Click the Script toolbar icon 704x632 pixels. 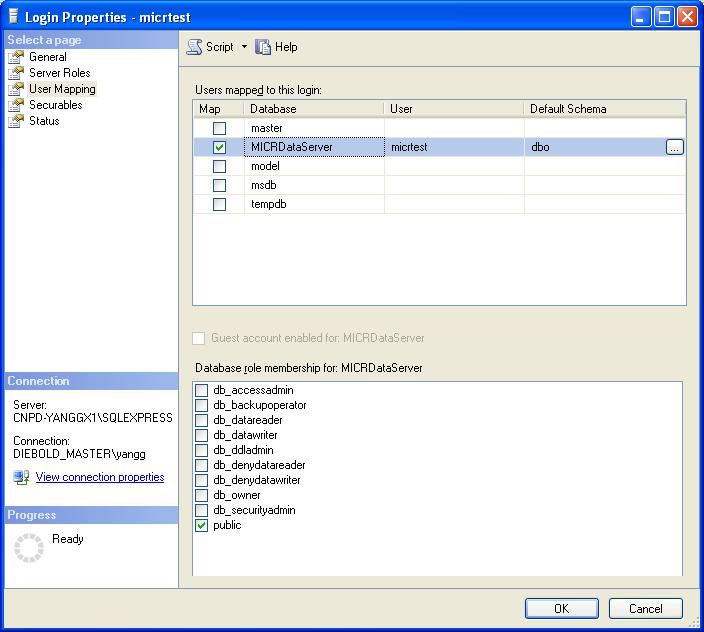pos(194,47)
